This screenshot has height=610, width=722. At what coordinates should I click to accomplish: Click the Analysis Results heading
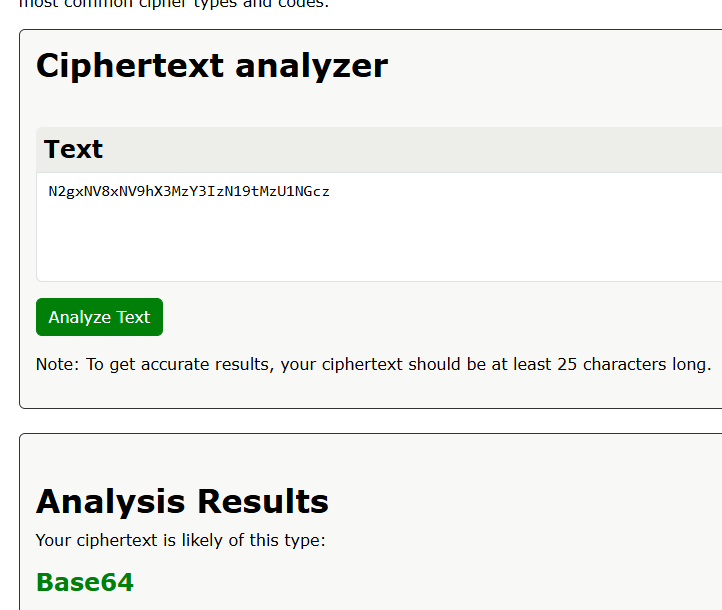(x=182, y=501)
